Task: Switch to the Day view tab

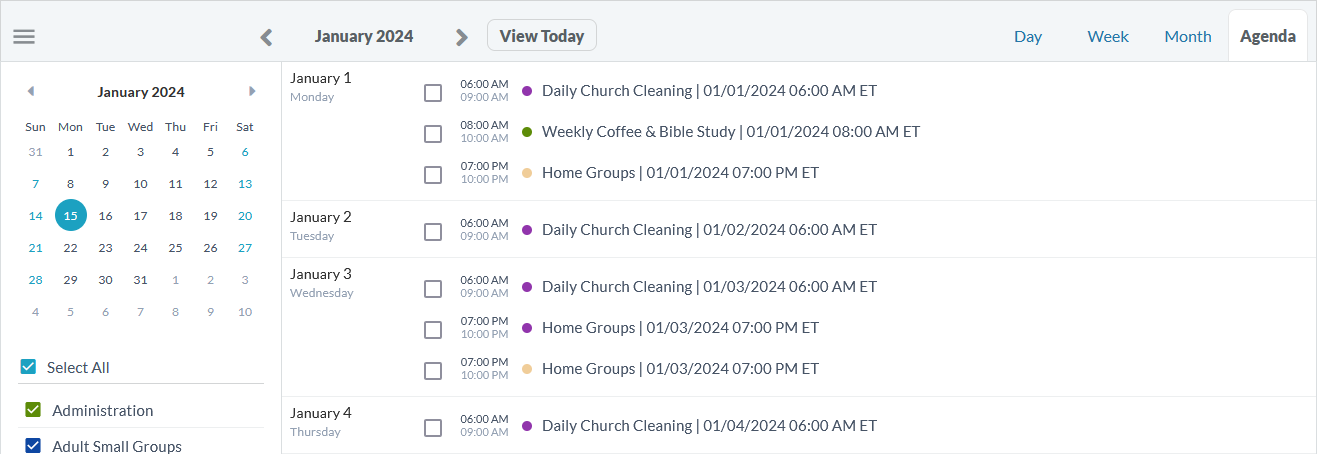Action: coord(1028,36)
